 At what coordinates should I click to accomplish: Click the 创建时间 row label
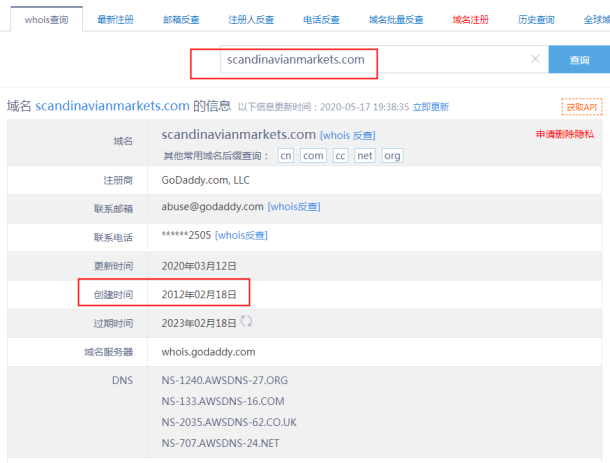coord(113,295)
